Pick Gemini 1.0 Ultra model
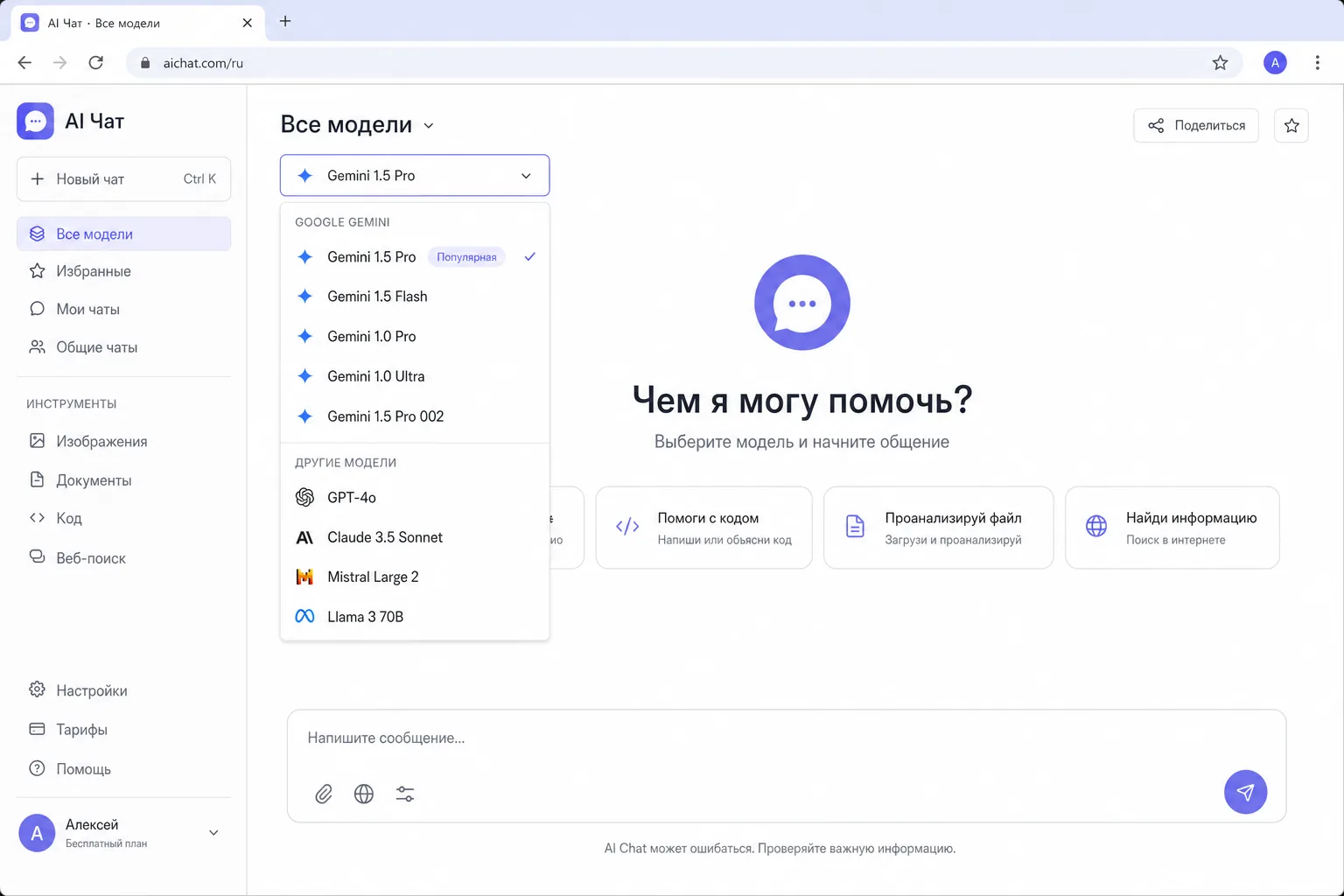Screen dimensions: 1344x896 (x=415, y=376)
